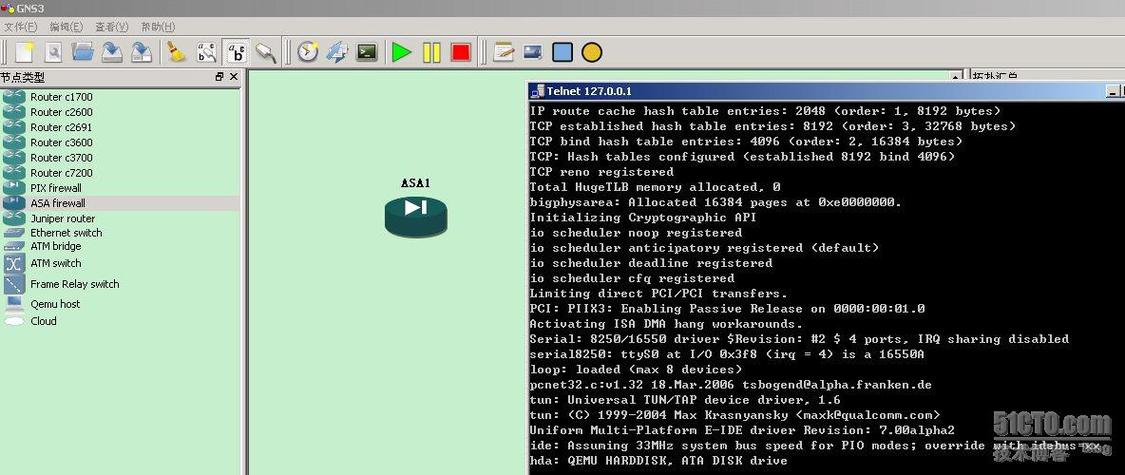Click 'hda: QEMU HARDDISK, ATA DISK drive' line

[x=658, y=461]
